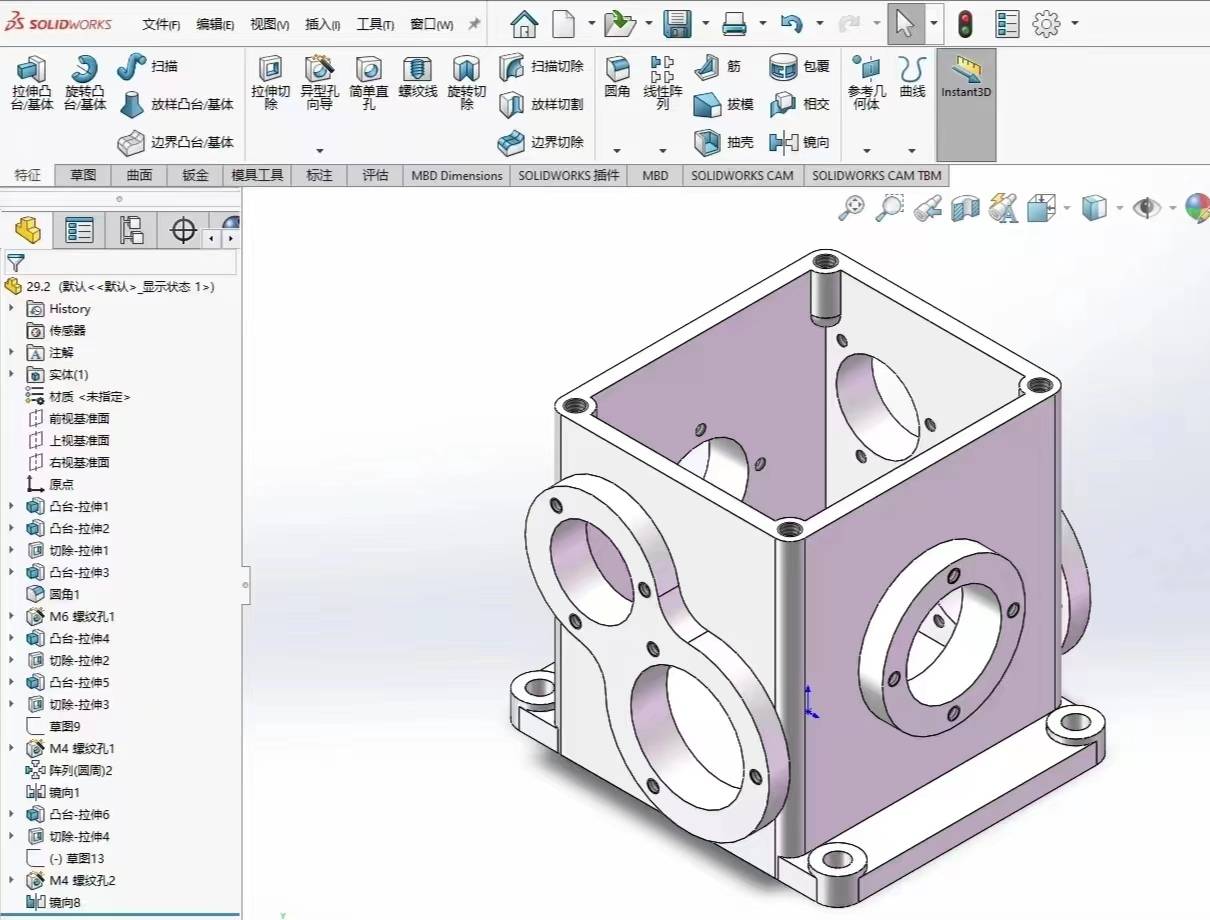Switch to the 草图 tab
1210x920 pixels.
click(82, 175)
